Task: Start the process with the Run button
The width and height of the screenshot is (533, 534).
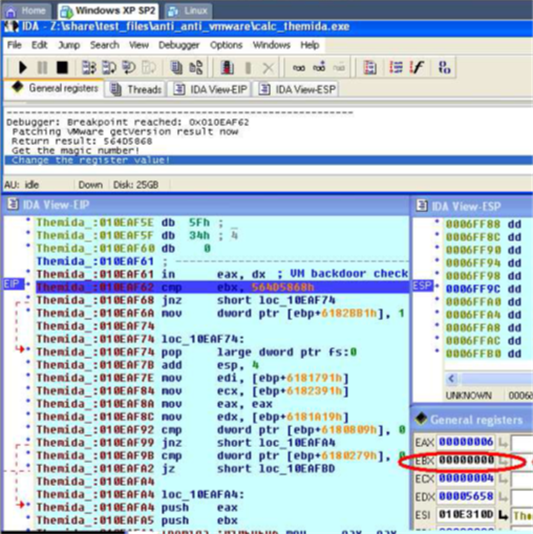Action: click(22, 67)
